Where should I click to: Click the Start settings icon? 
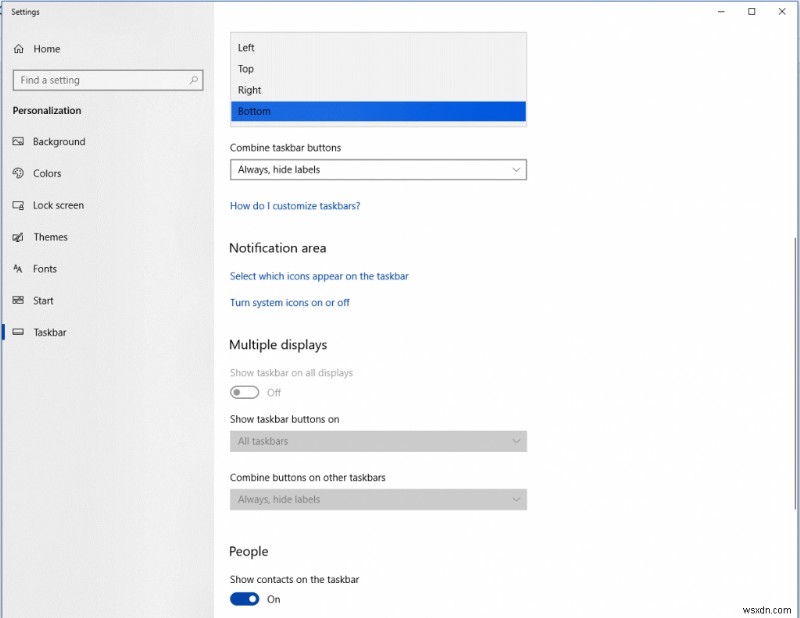[18, 300]
